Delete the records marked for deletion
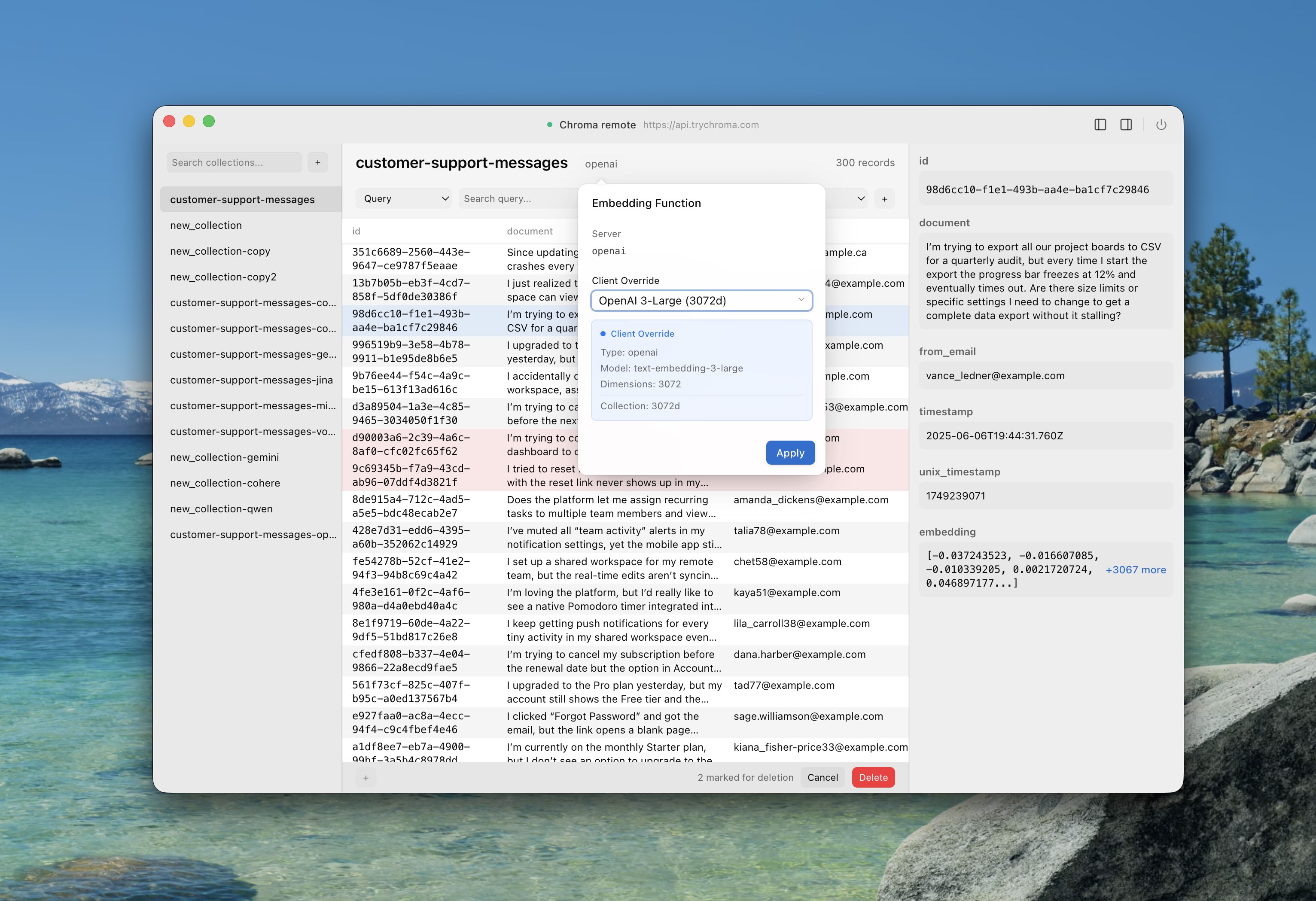 [873, 778]
